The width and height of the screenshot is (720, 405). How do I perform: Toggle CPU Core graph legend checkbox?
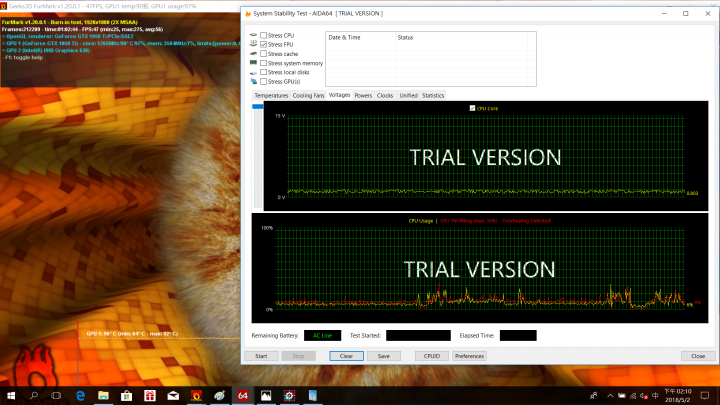(x=472, y=108)
